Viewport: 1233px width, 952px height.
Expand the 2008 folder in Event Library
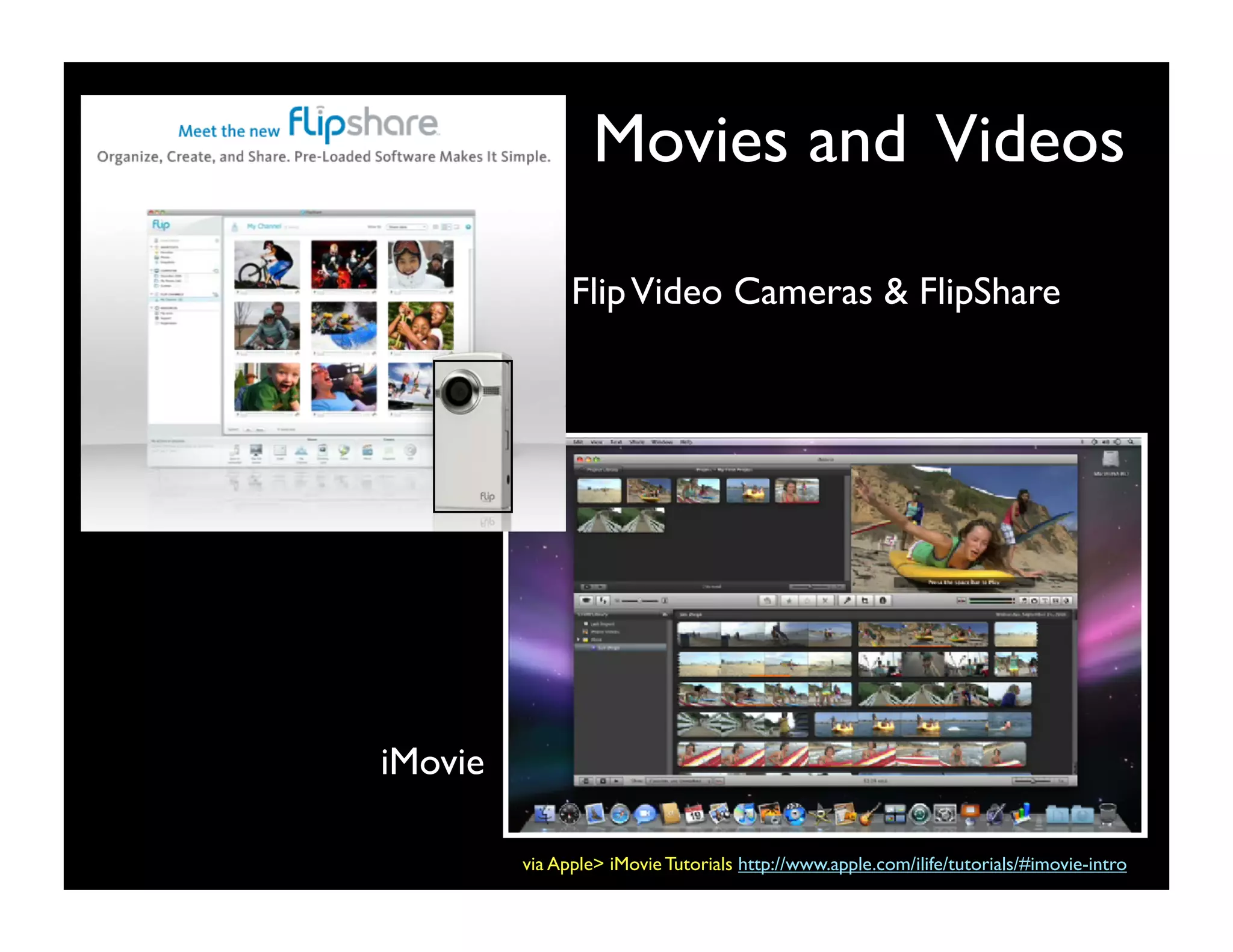pos(579,640)
